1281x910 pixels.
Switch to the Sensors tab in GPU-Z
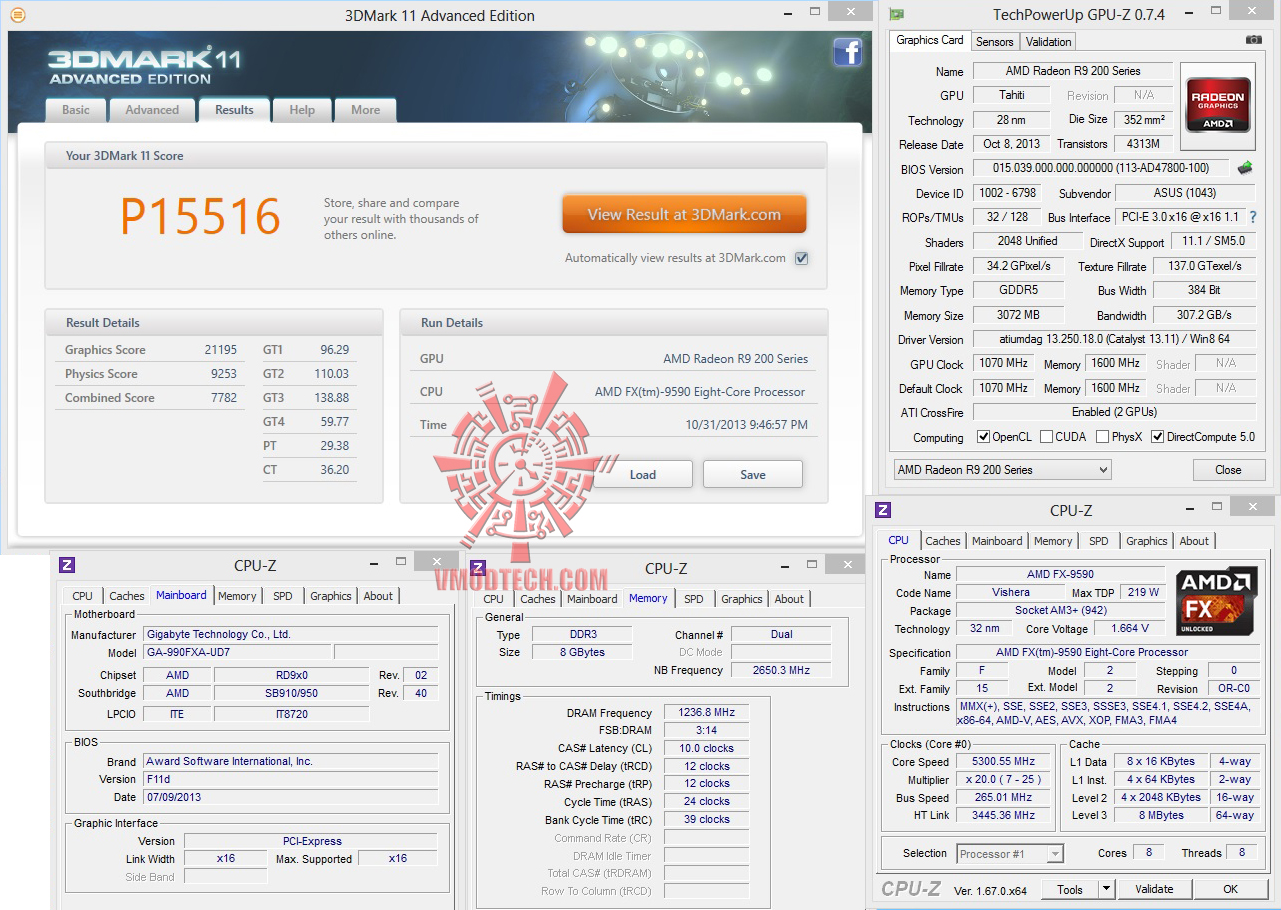point(995,42)
